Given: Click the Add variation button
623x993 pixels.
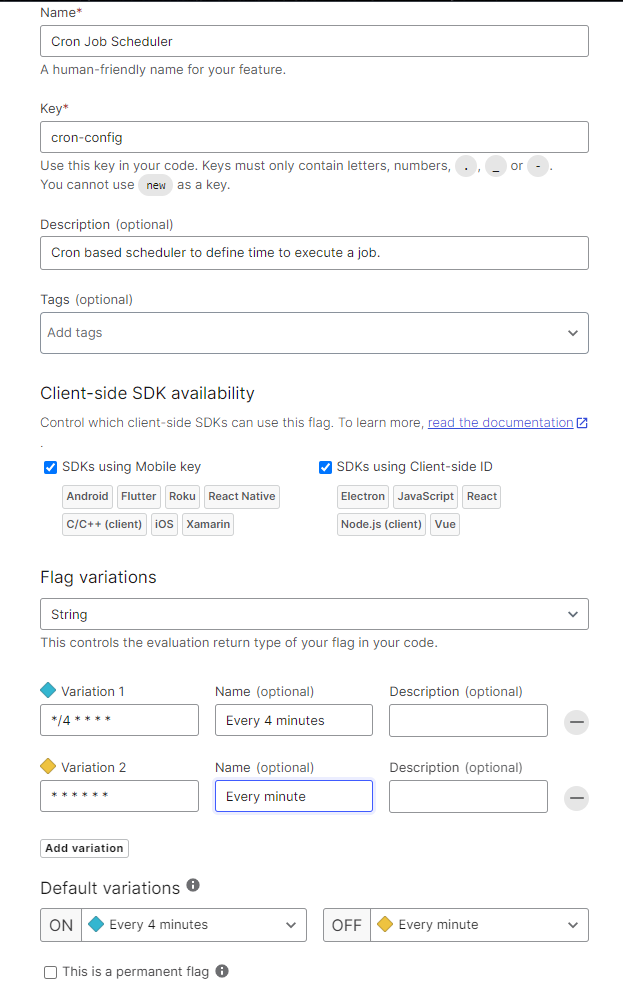Looking at the screenshot, I should click(84, 848).
